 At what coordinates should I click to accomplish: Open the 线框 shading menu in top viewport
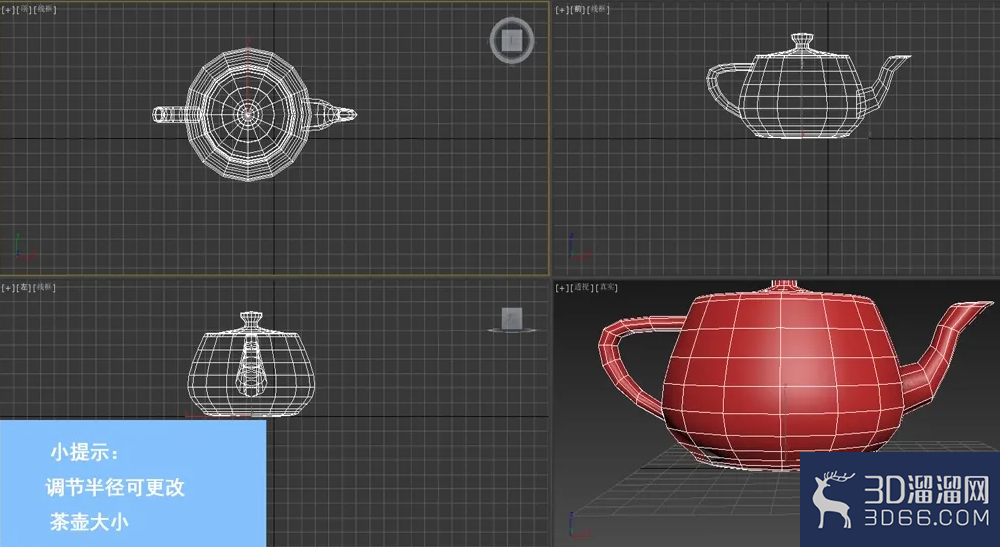click(45, 10)
